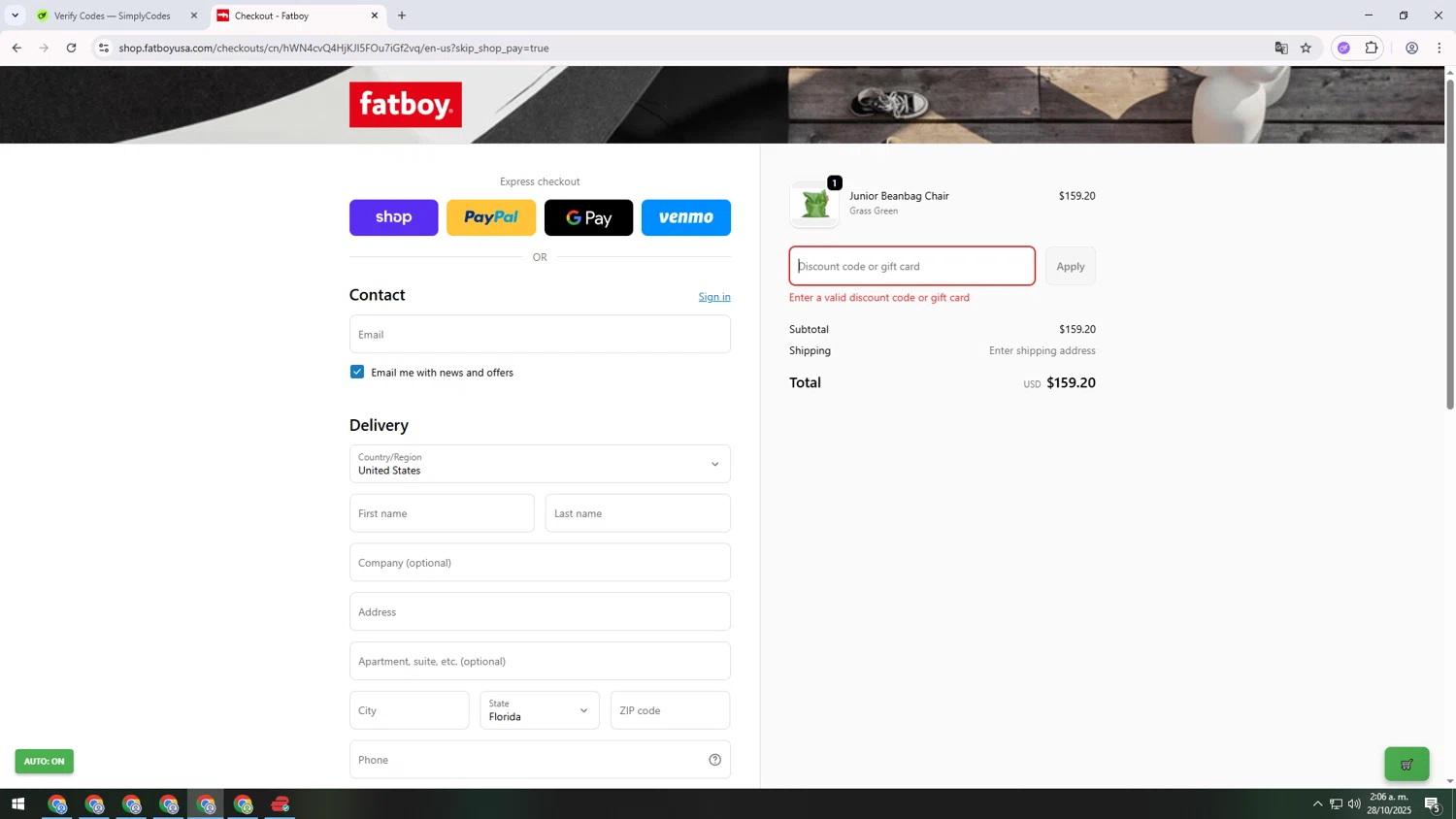This screenshot has height=819, width=1456.
Task: Close the Checkout - Fatboy tab
Action: point(375,16)
